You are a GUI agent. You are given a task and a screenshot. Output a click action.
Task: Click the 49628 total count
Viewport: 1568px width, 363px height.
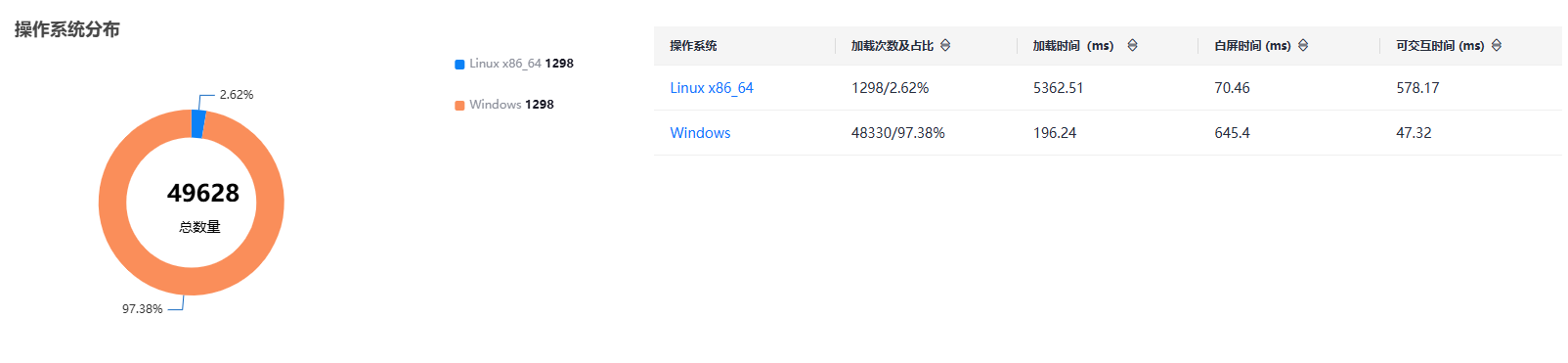[203, 193]
